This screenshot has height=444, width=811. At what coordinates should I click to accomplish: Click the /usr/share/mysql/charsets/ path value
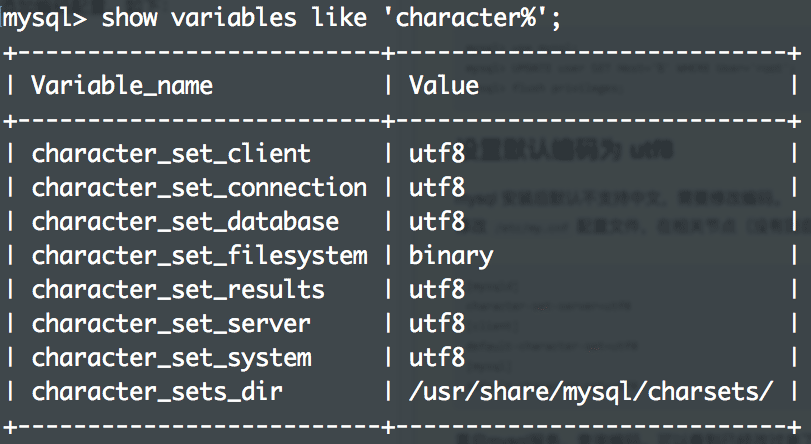591,391
